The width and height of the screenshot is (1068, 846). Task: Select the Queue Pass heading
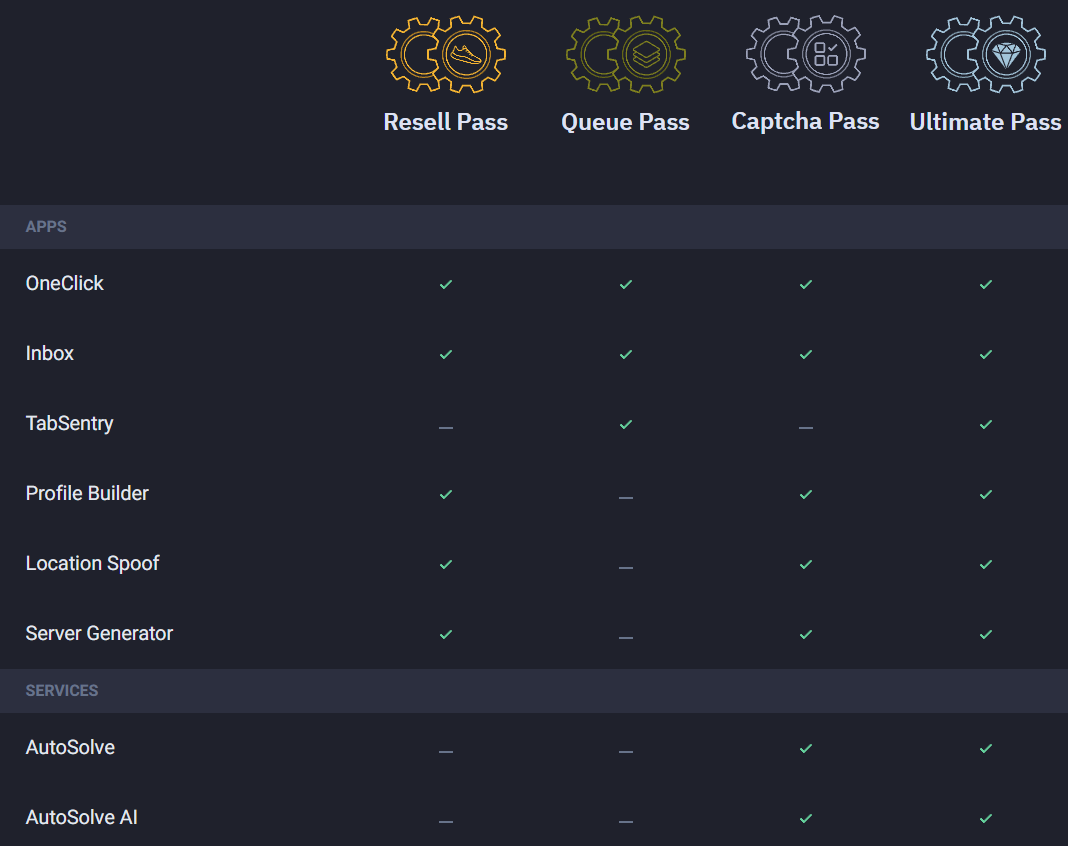coord(625,122)
